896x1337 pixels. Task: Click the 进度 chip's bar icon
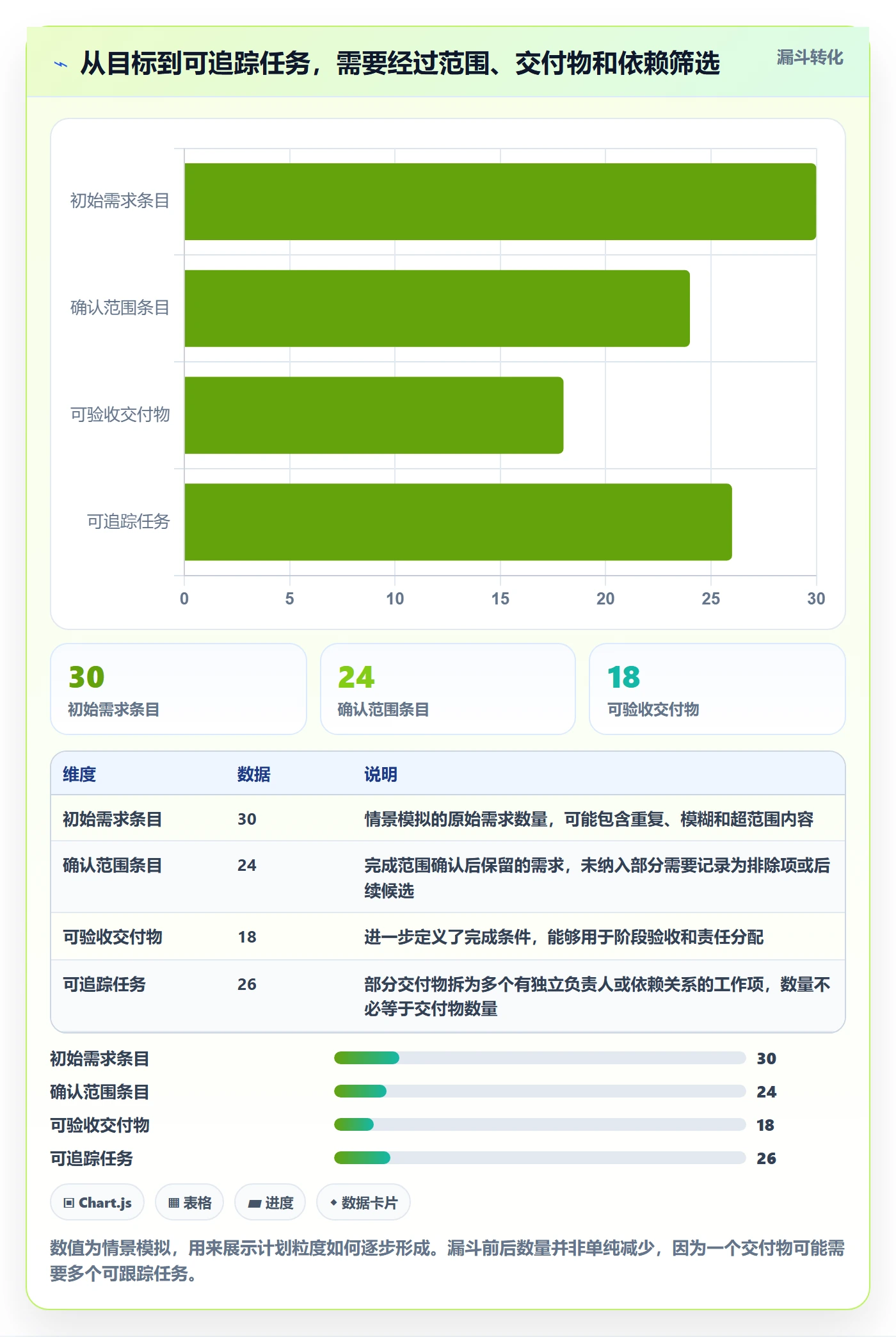(255, 1204)
